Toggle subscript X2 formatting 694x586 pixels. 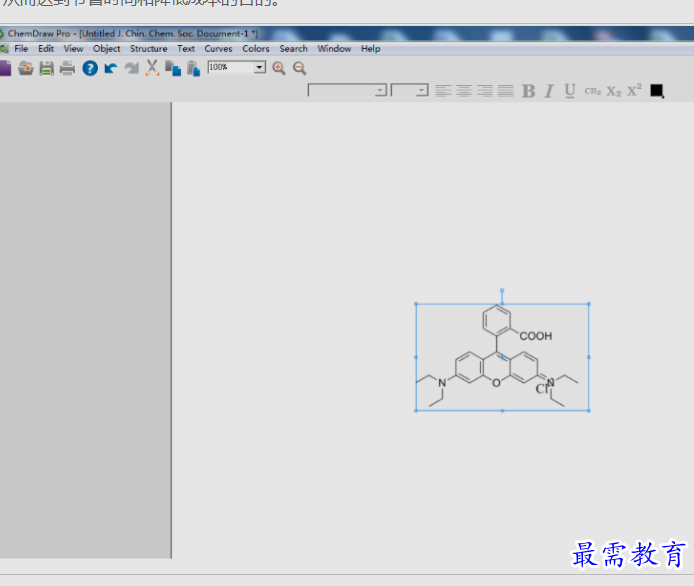(614, 91)
